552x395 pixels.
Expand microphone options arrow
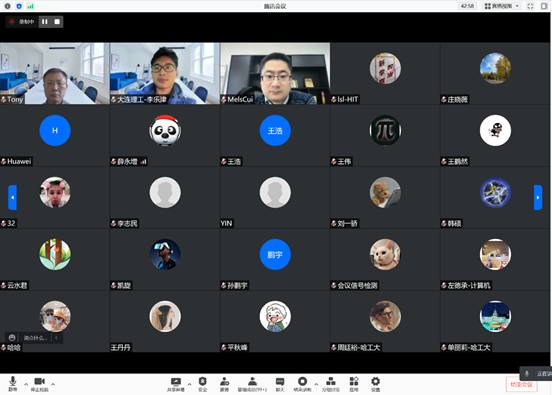click(26, 384)
